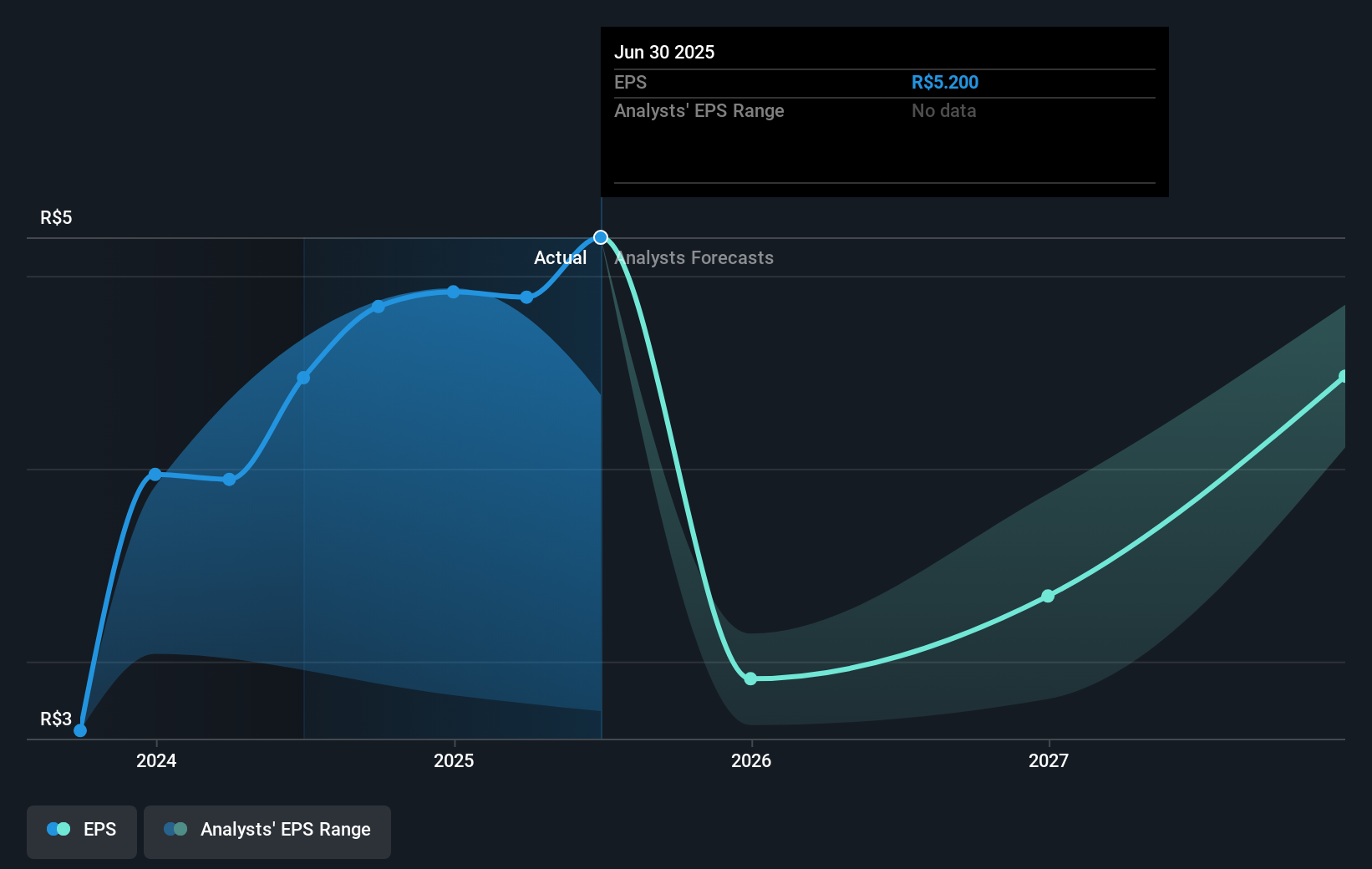Select the Jun 30 2025 highlighted data point
1372x869 pixels.
coord(601,237)
